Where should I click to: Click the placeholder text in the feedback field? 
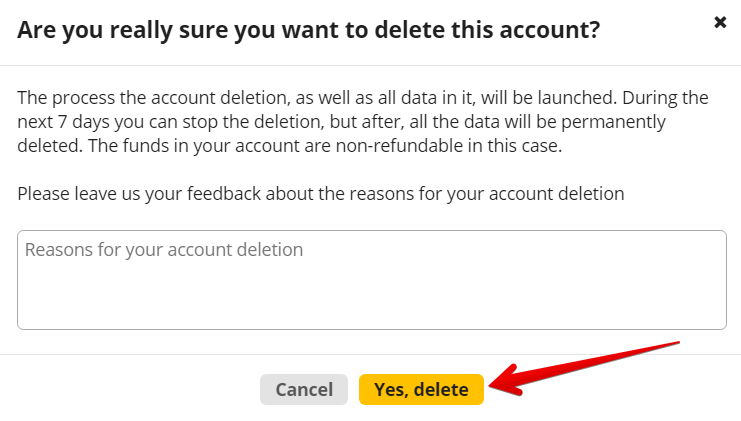pos(164,249)
